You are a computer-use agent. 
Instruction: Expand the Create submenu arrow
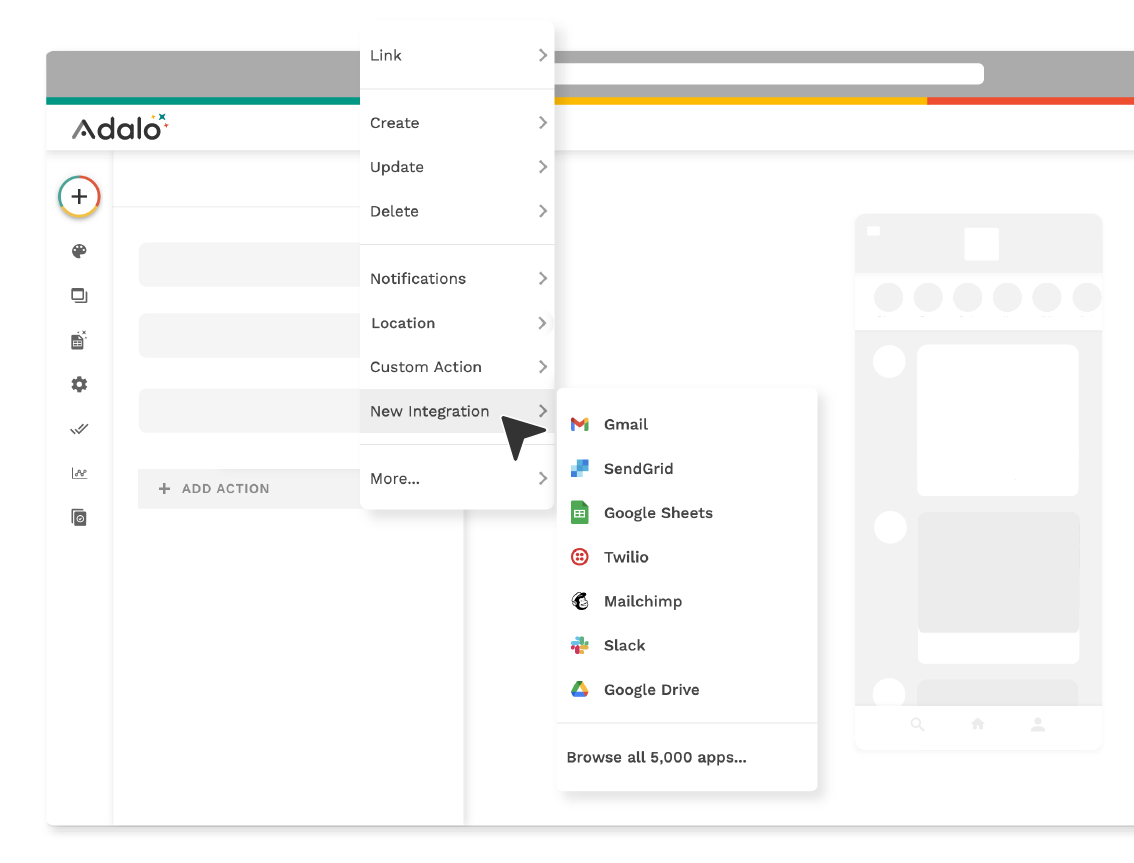click(x=542, y=122)
